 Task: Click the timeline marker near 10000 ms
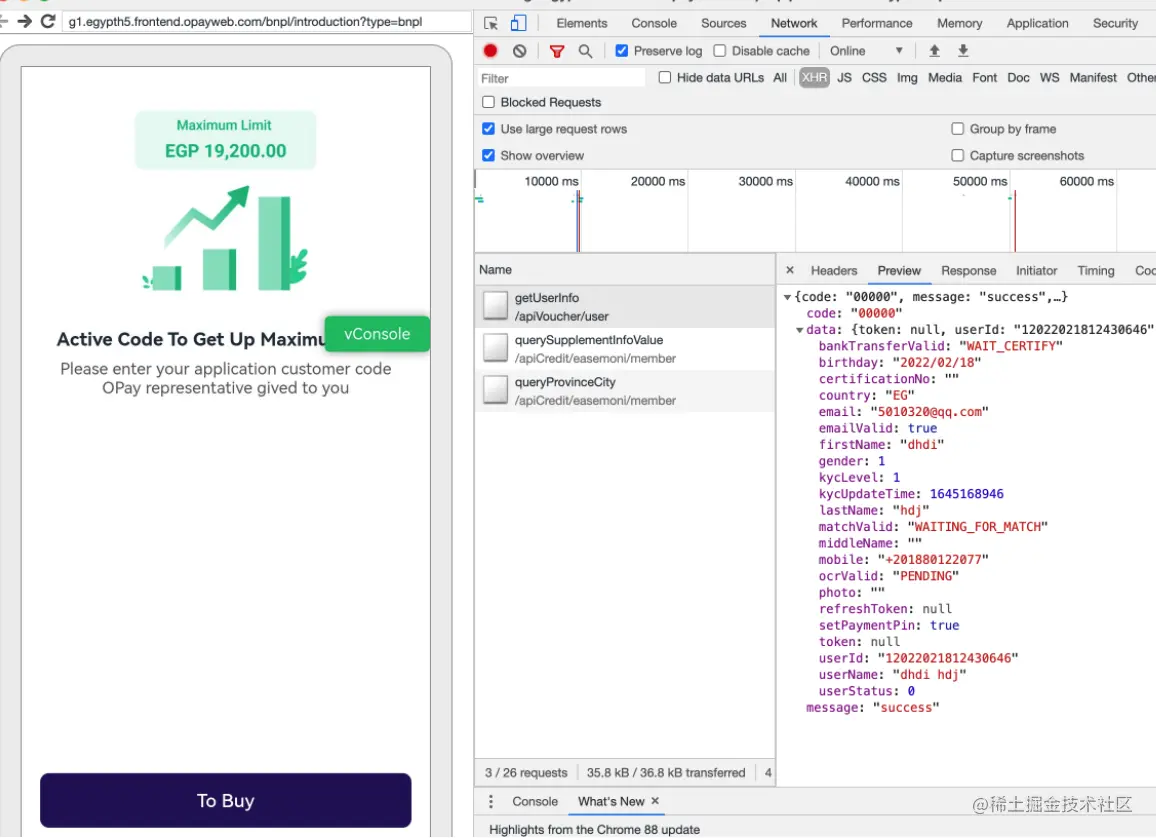coord(579,221)
